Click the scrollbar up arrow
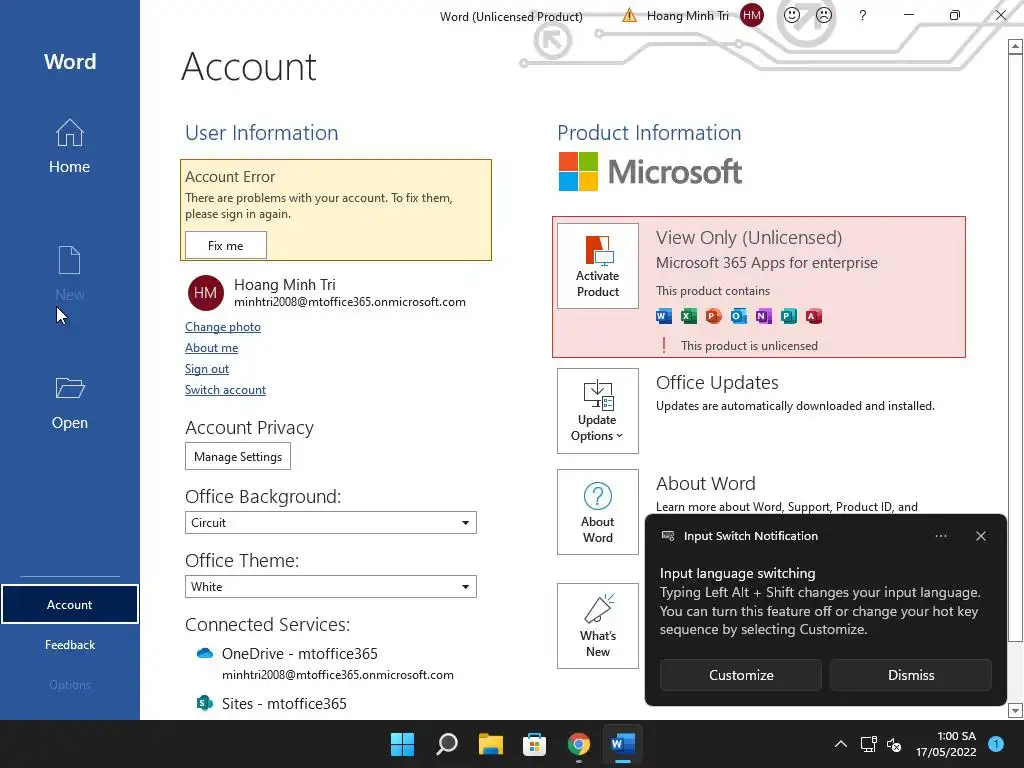 coord(1015,46)
